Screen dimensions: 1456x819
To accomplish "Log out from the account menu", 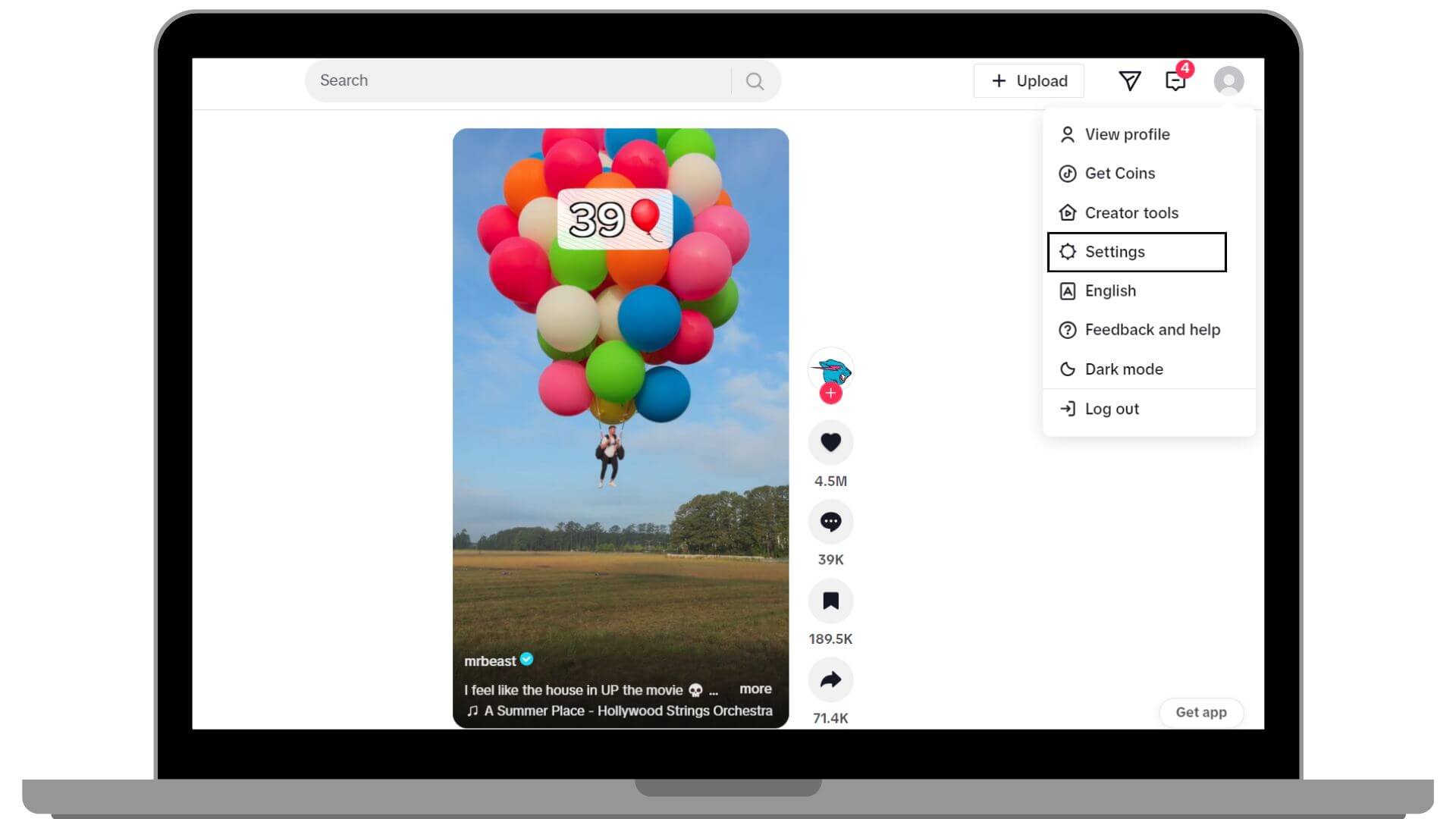I will [1149, 409].
